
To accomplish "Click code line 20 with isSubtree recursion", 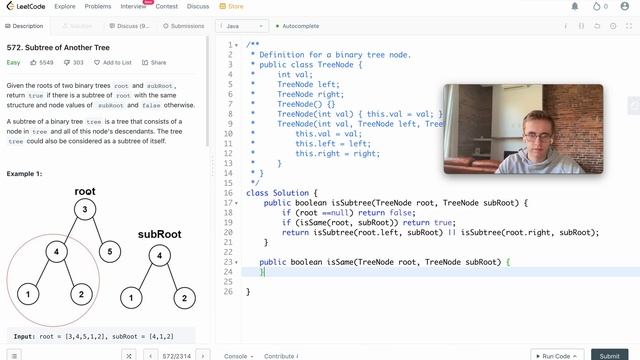I will pyautogui.click(x=440, y=232).
